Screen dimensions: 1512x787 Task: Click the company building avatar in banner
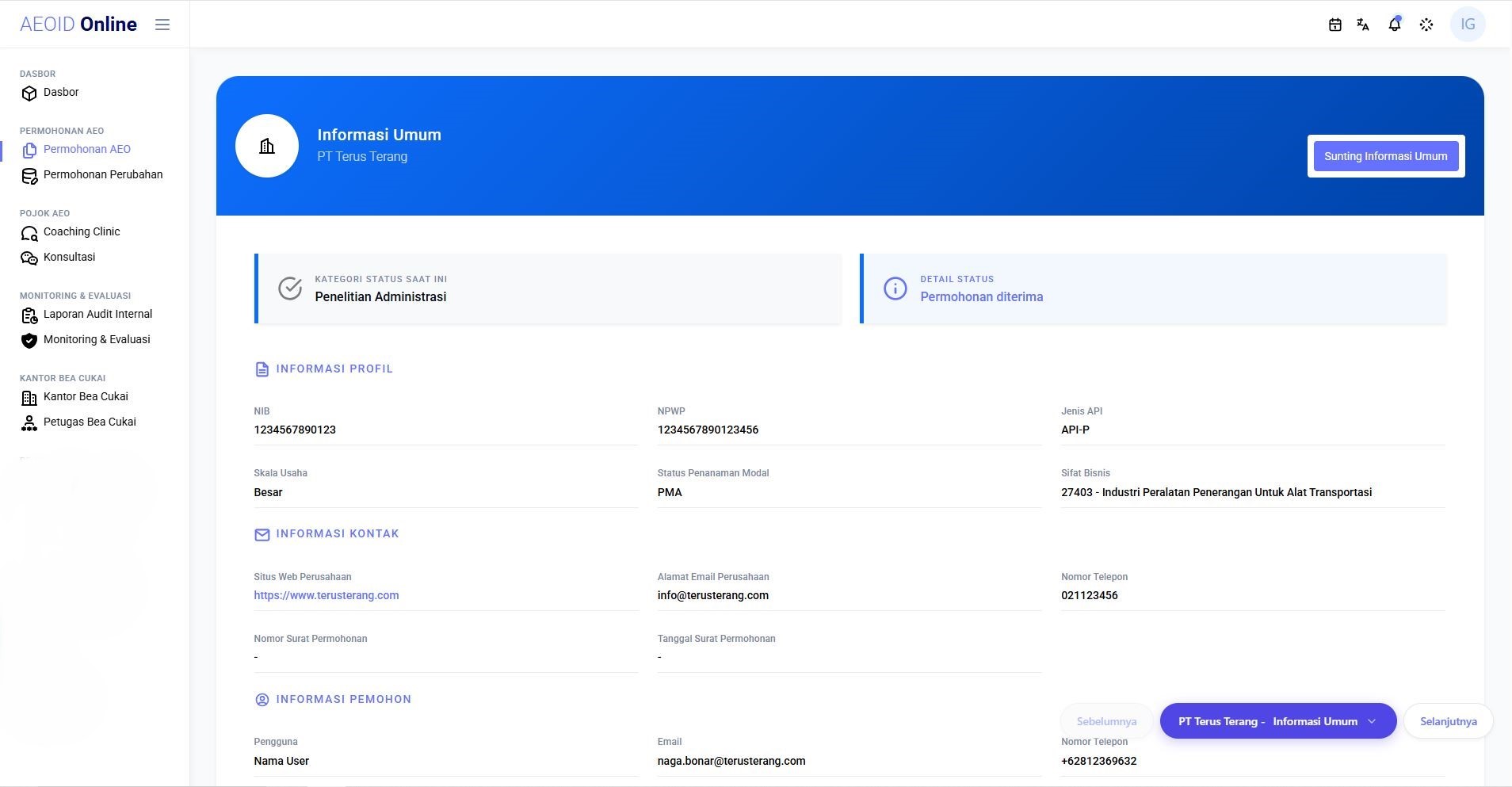pos(267,146)
